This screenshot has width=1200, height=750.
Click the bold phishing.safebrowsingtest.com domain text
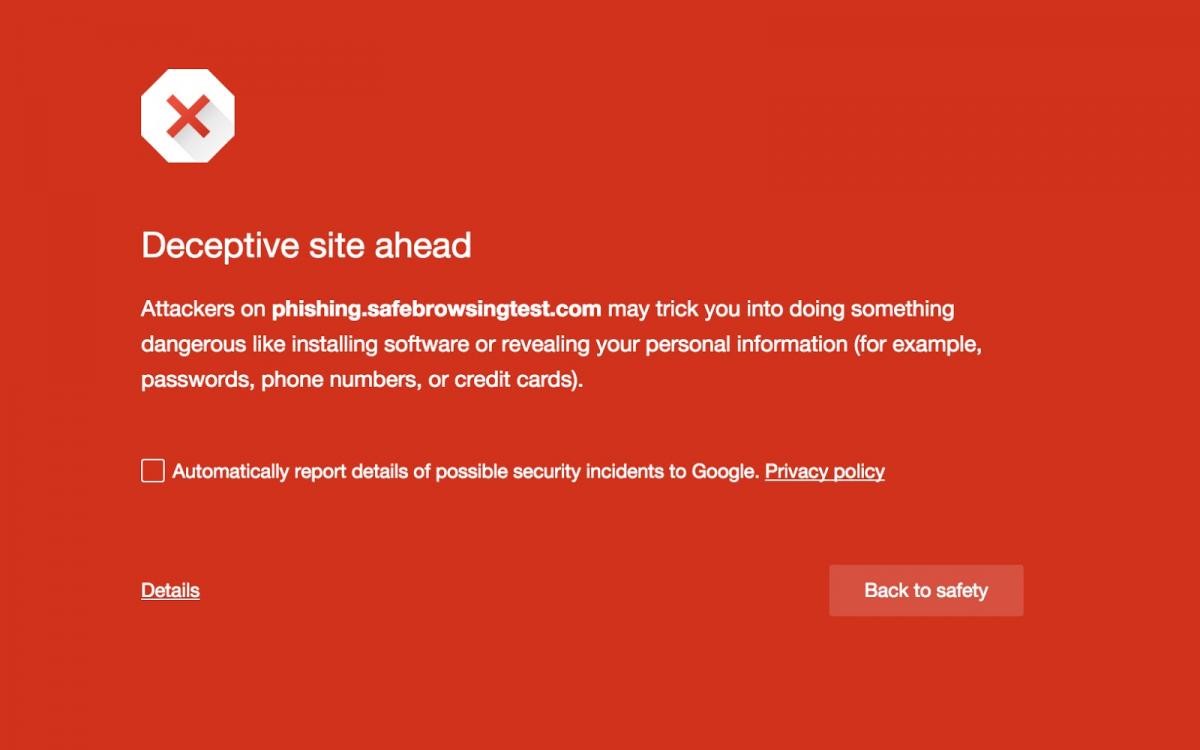pos(436,309)
